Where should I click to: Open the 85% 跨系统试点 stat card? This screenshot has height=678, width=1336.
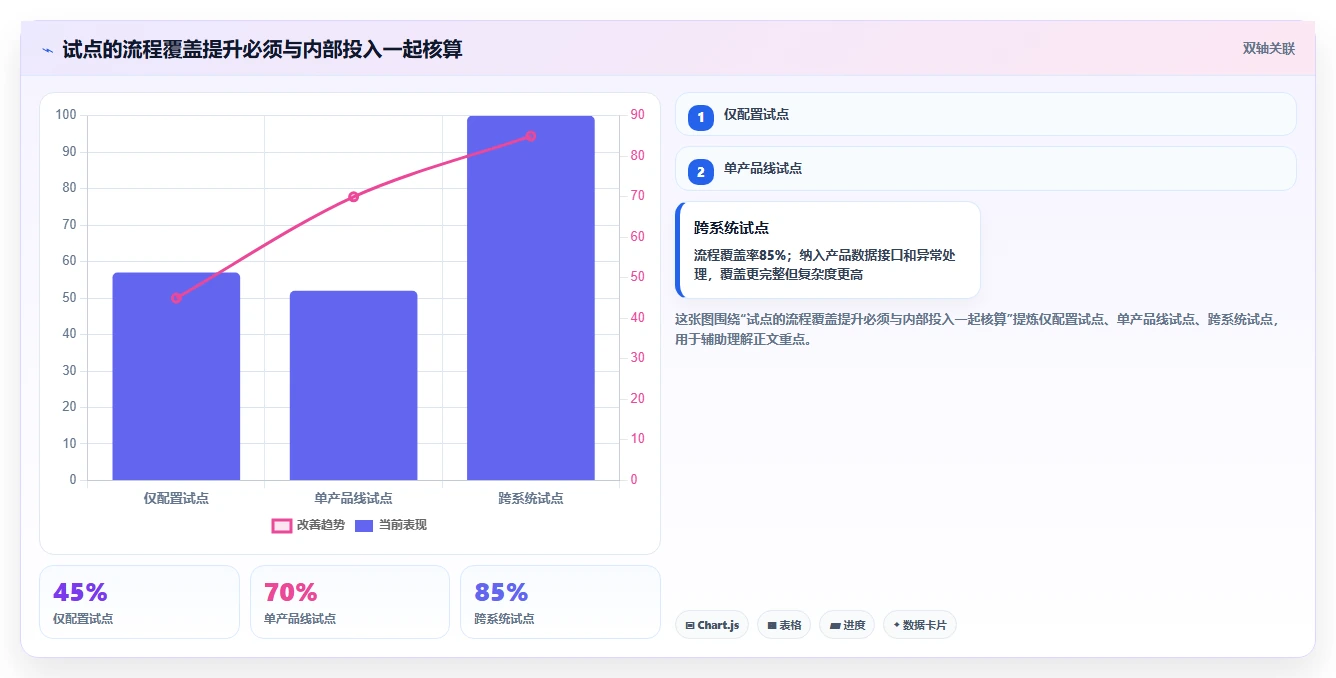pyautogui.click(x=560, y=602)
